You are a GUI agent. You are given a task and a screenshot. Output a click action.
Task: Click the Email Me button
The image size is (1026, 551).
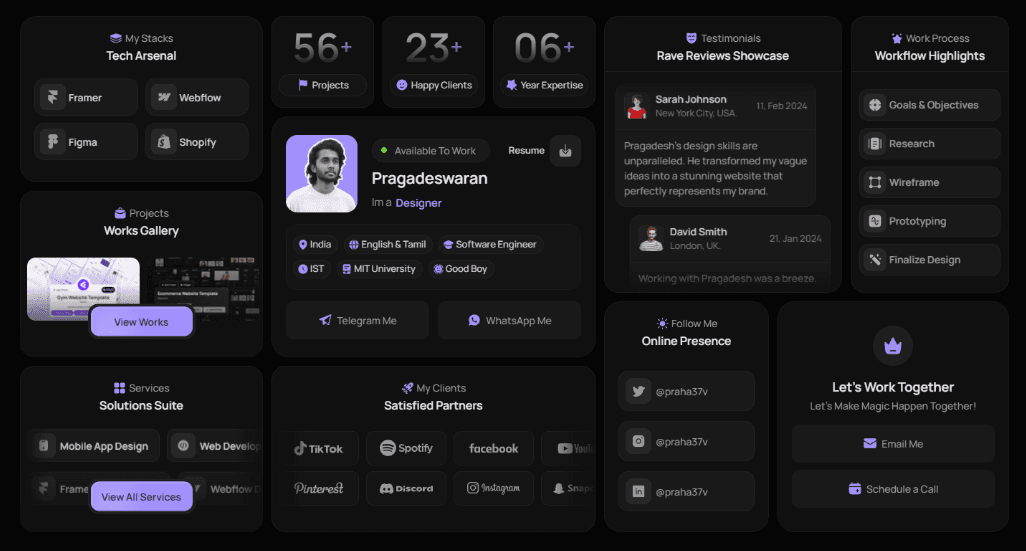coord(893,444)
